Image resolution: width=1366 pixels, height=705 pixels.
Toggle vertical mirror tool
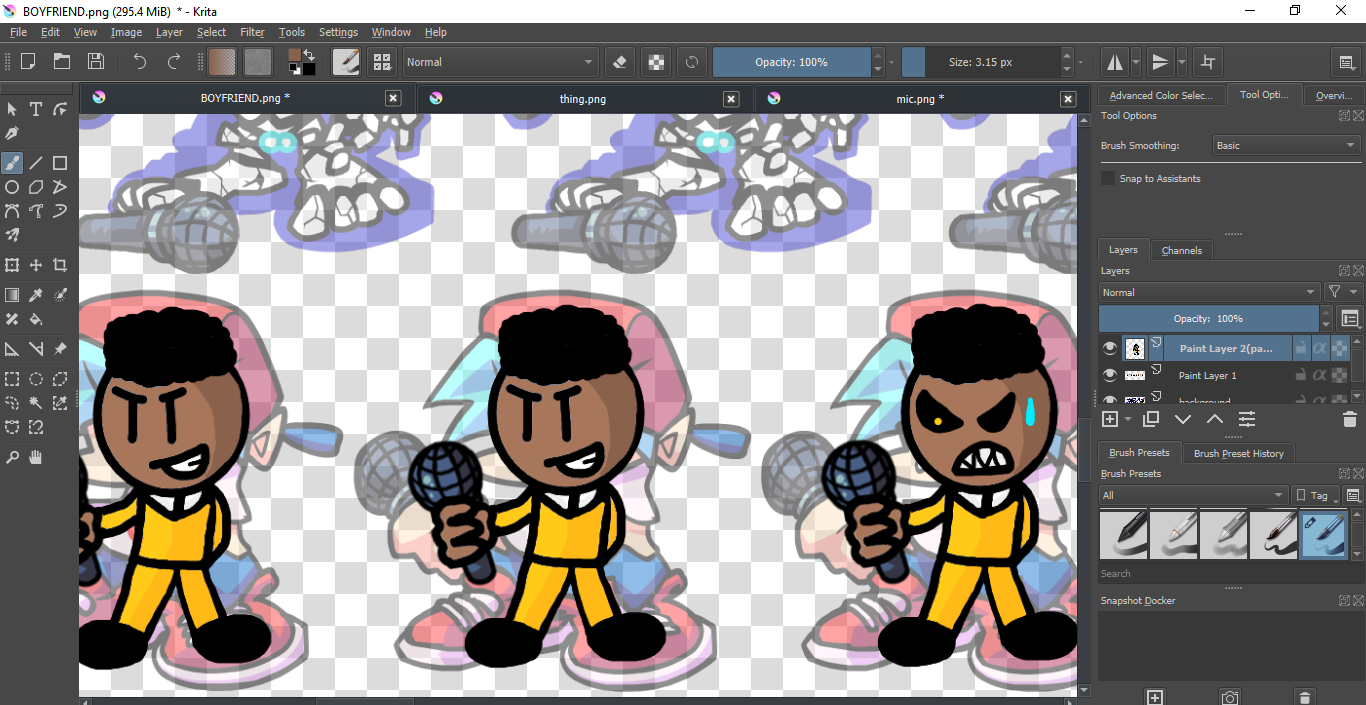[x=1160, y=62]
